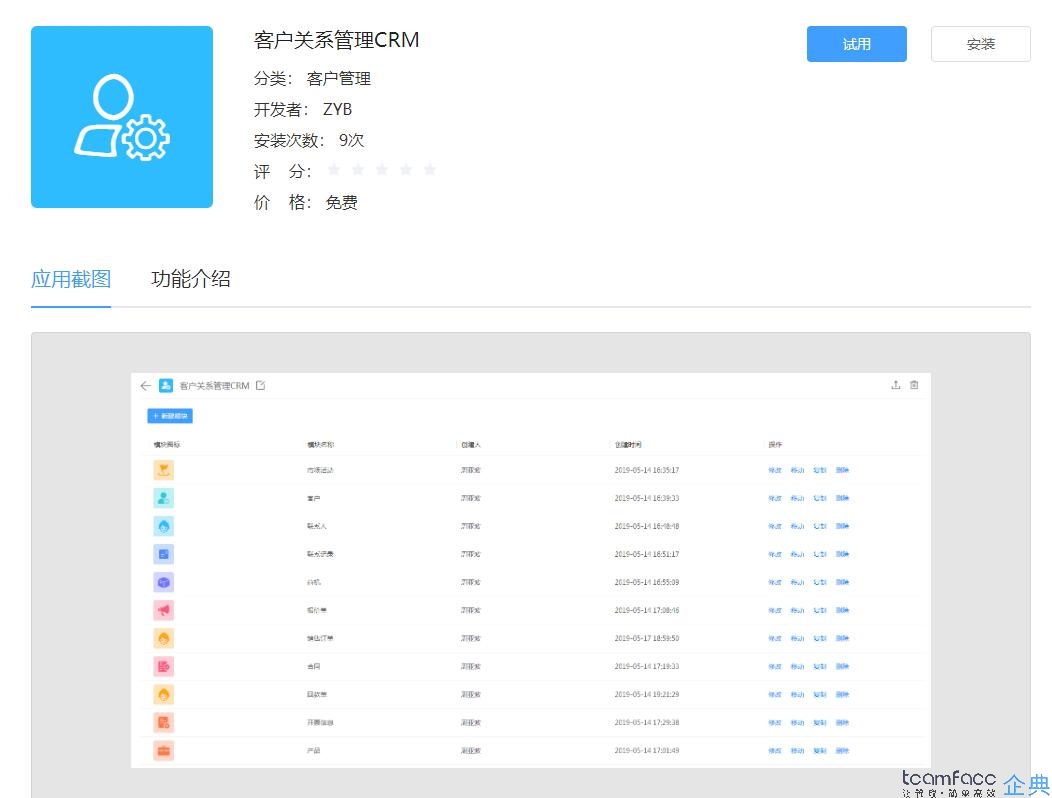Click the small blue CRM icon beside the back arrow
1052x798 pixels.
(166, 385)
